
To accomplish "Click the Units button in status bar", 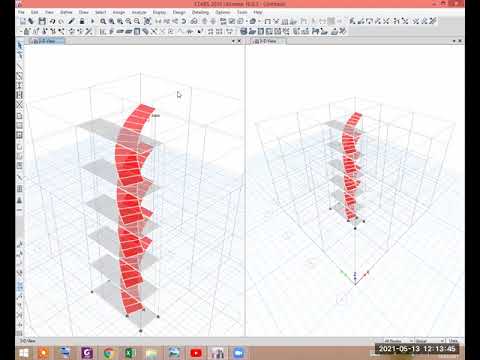I will click(x=453, y=341).
